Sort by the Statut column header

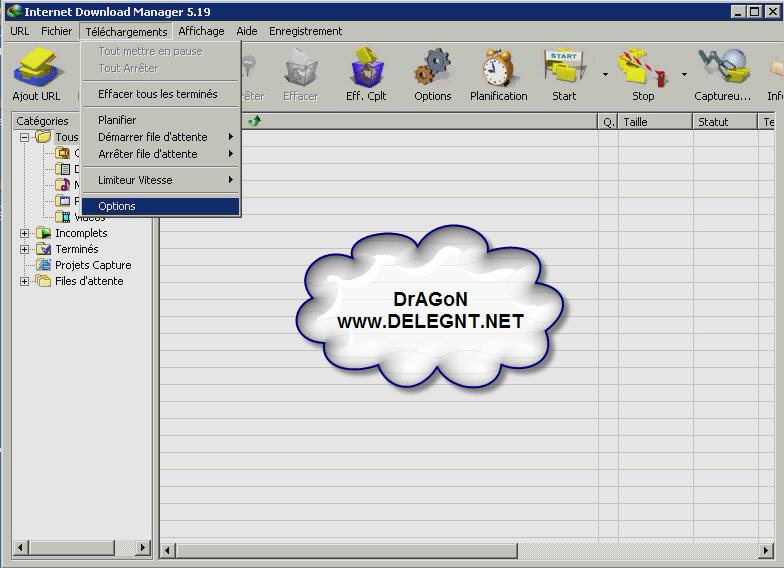coord(725,122)
